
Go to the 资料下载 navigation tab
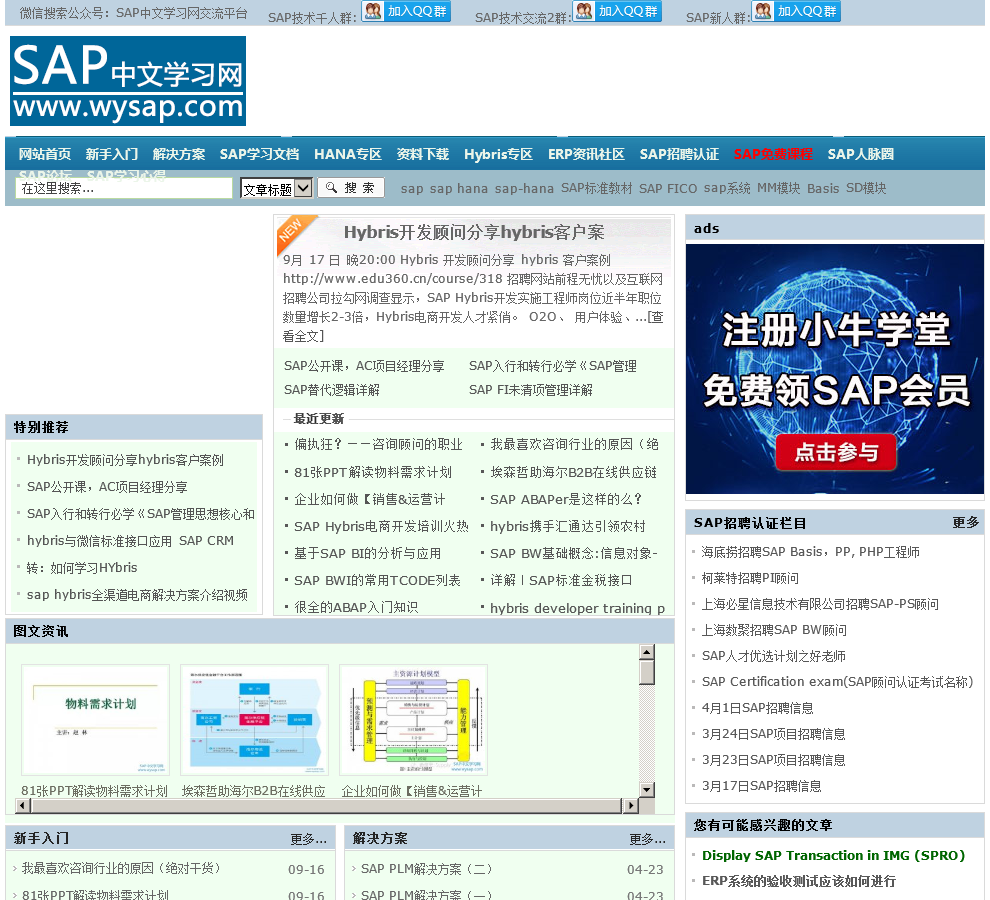click(x=422, y=154)
